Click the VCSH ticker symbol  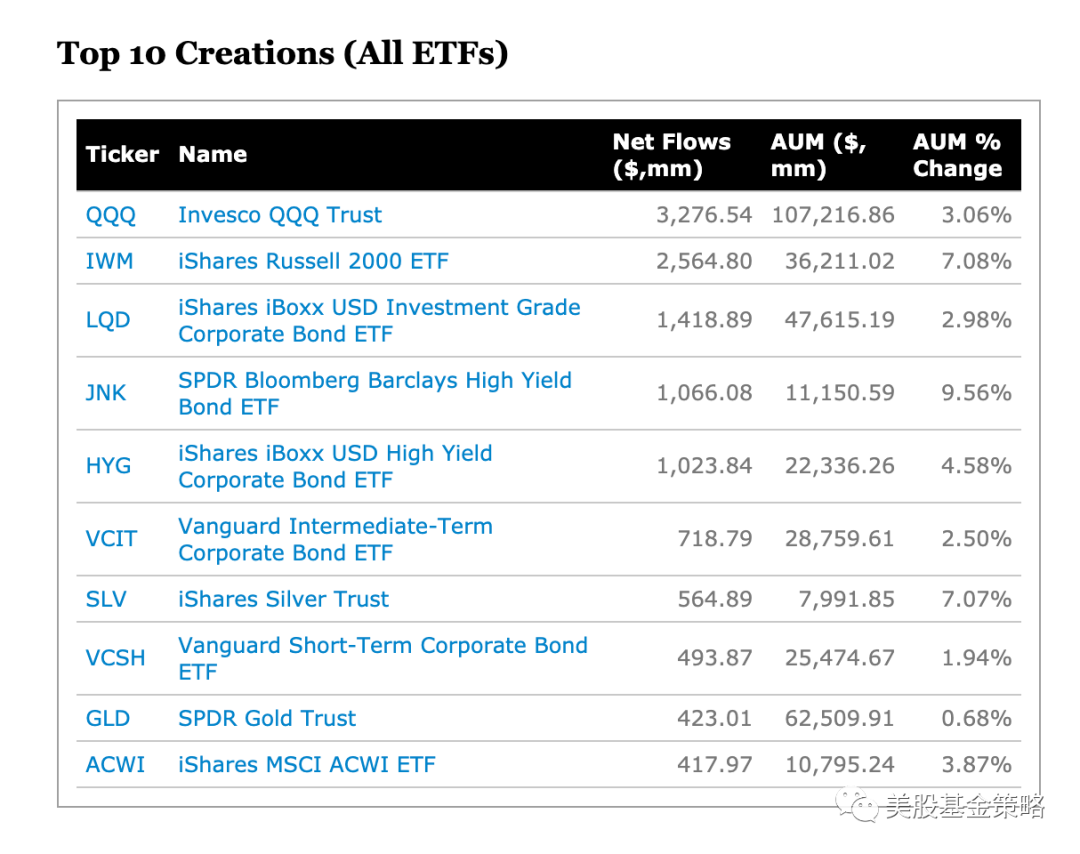115,658
